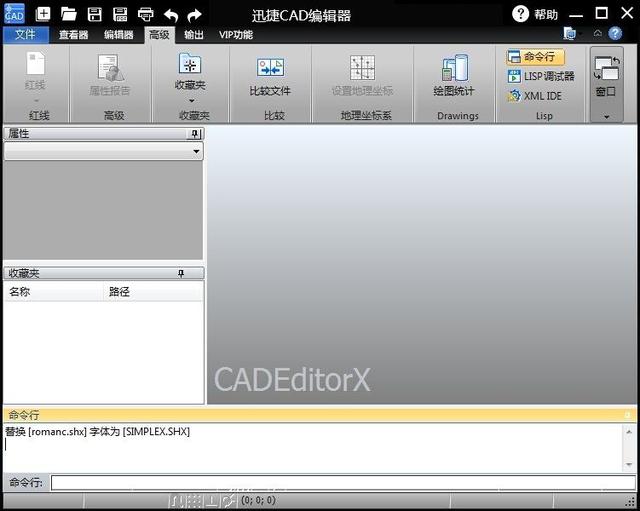Image resolution: width=640 pixels, height=511 pixels.
Task: Expand the 窗口 dropdown arrow
Action: pyautogui.click(x=607, y=117)
